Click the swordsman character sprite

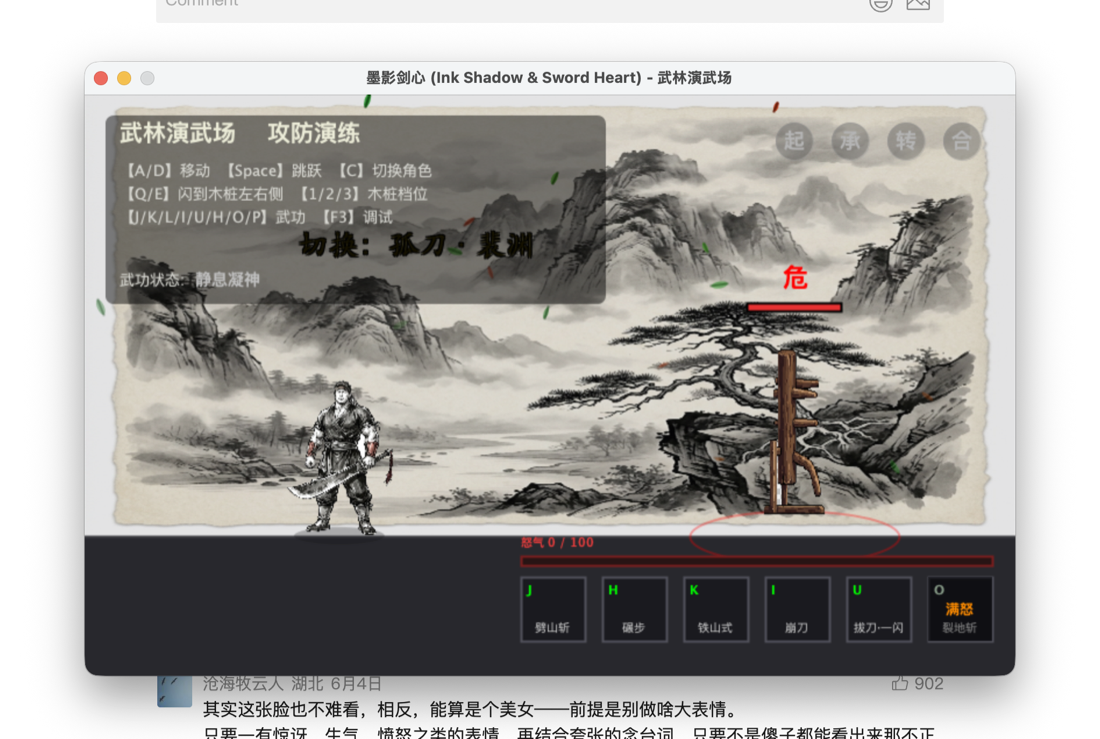click(x=341, y=458)
